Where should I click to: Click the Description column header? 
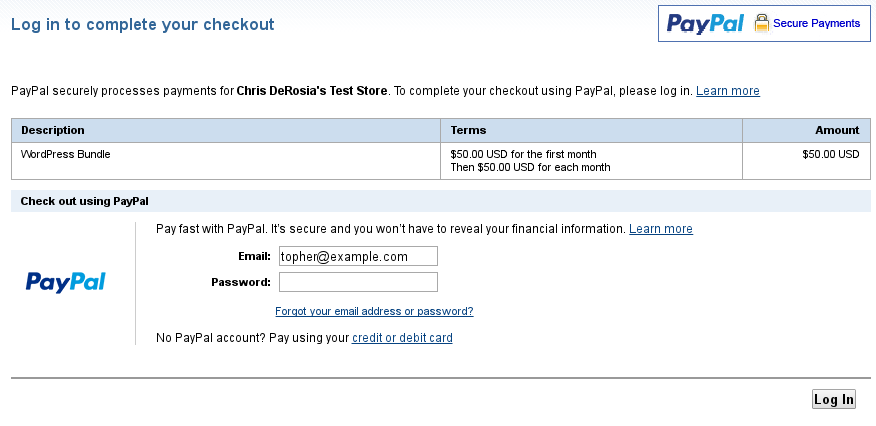point(53,130)
